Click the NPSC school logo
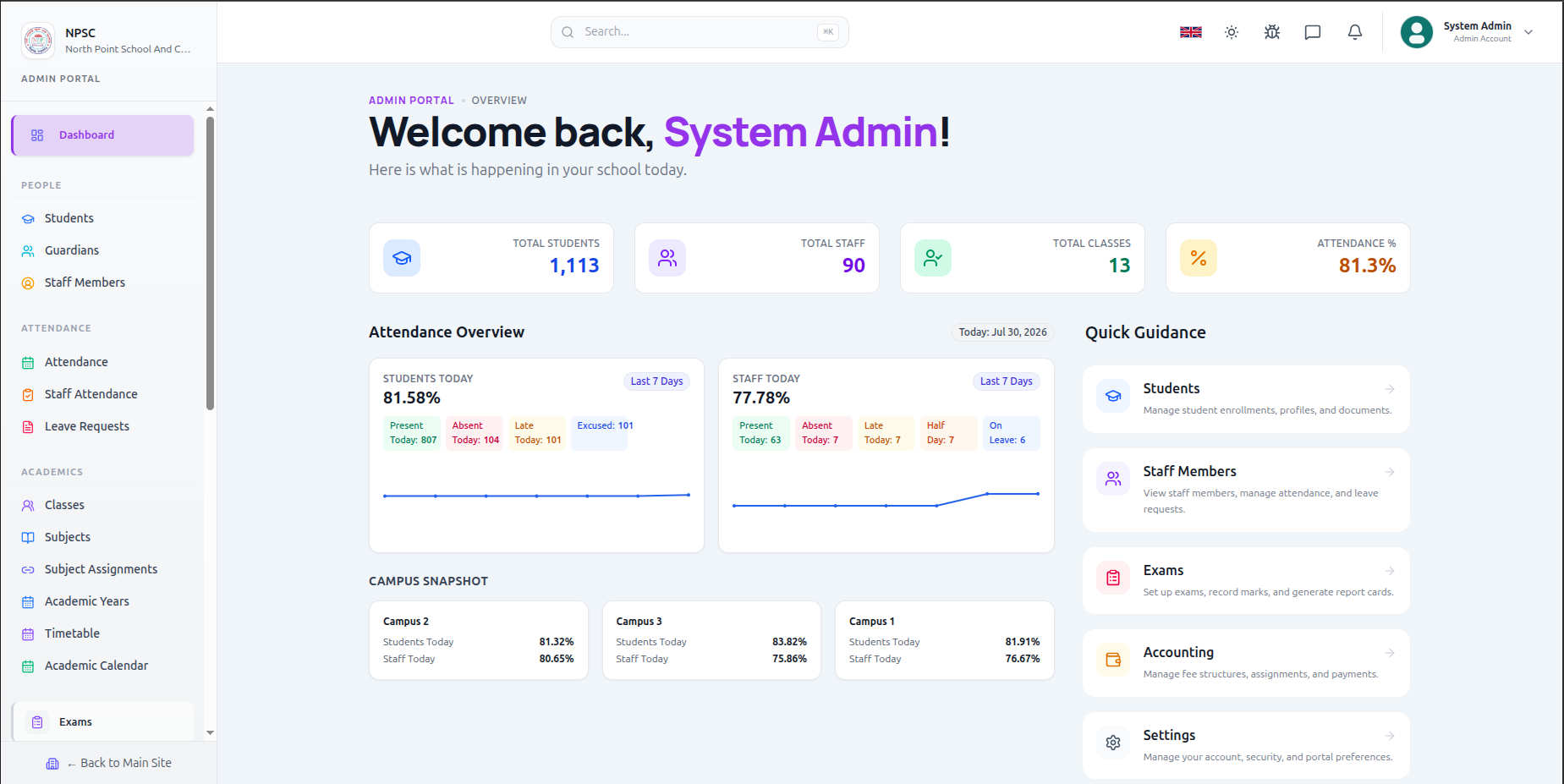This screenshot has height=784, width=1564. coord(38,40)
